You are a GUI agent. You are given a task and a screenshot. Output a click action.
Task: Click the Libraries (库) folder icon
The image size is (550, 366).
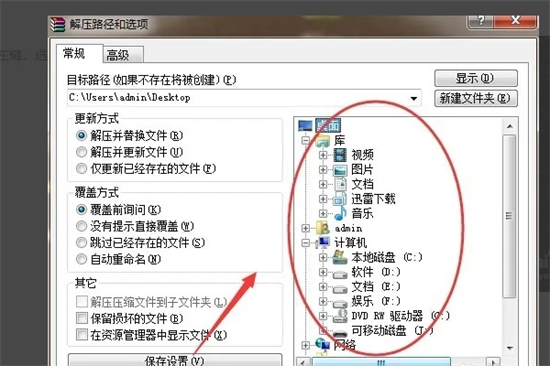323,140
